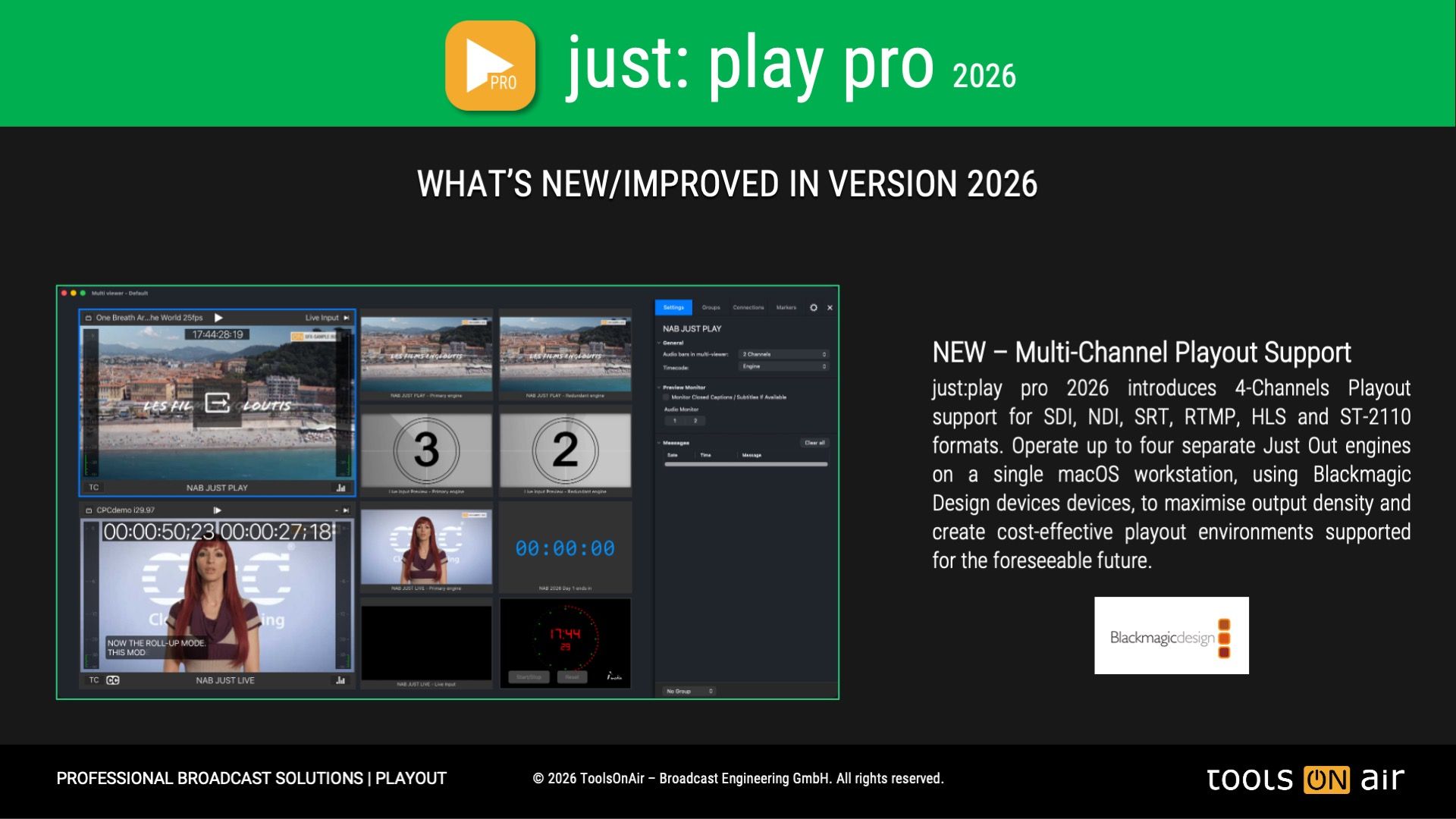This screenshot has height=819, width=1456.
Task: Select the countdown 3 preview thumbnail
Action: pos(426,450)
